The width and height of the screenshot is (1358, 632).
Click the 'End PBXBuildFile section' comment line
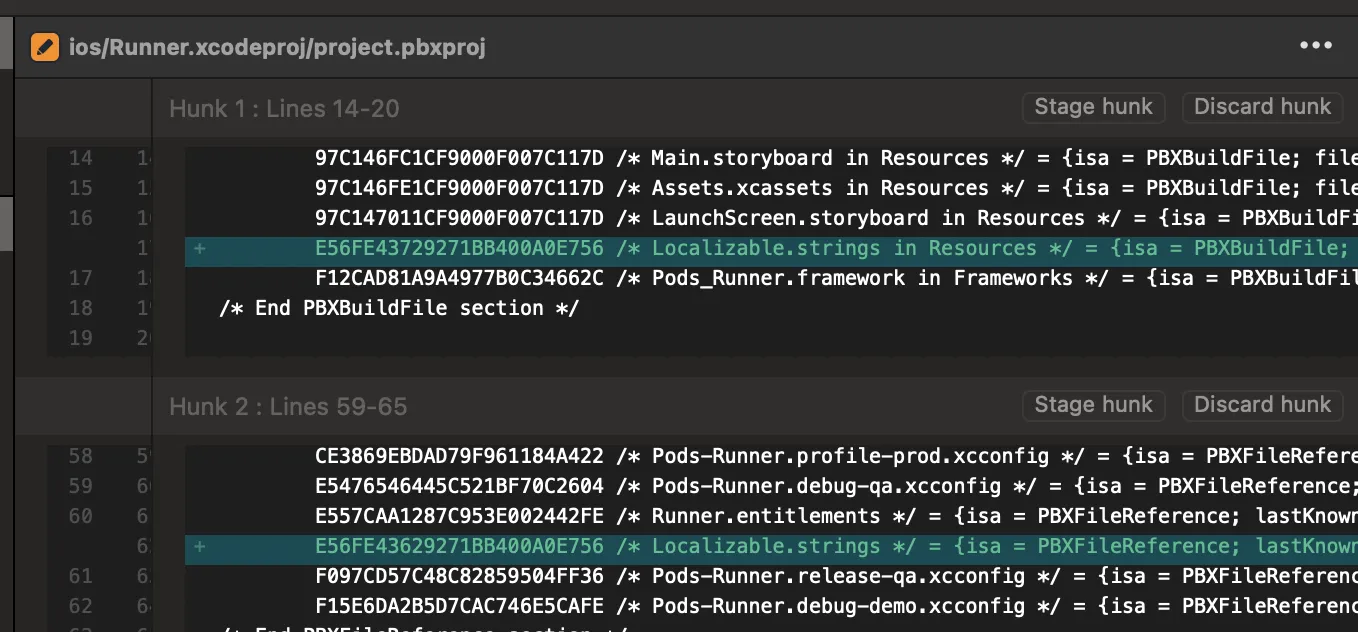pos(399,308)
